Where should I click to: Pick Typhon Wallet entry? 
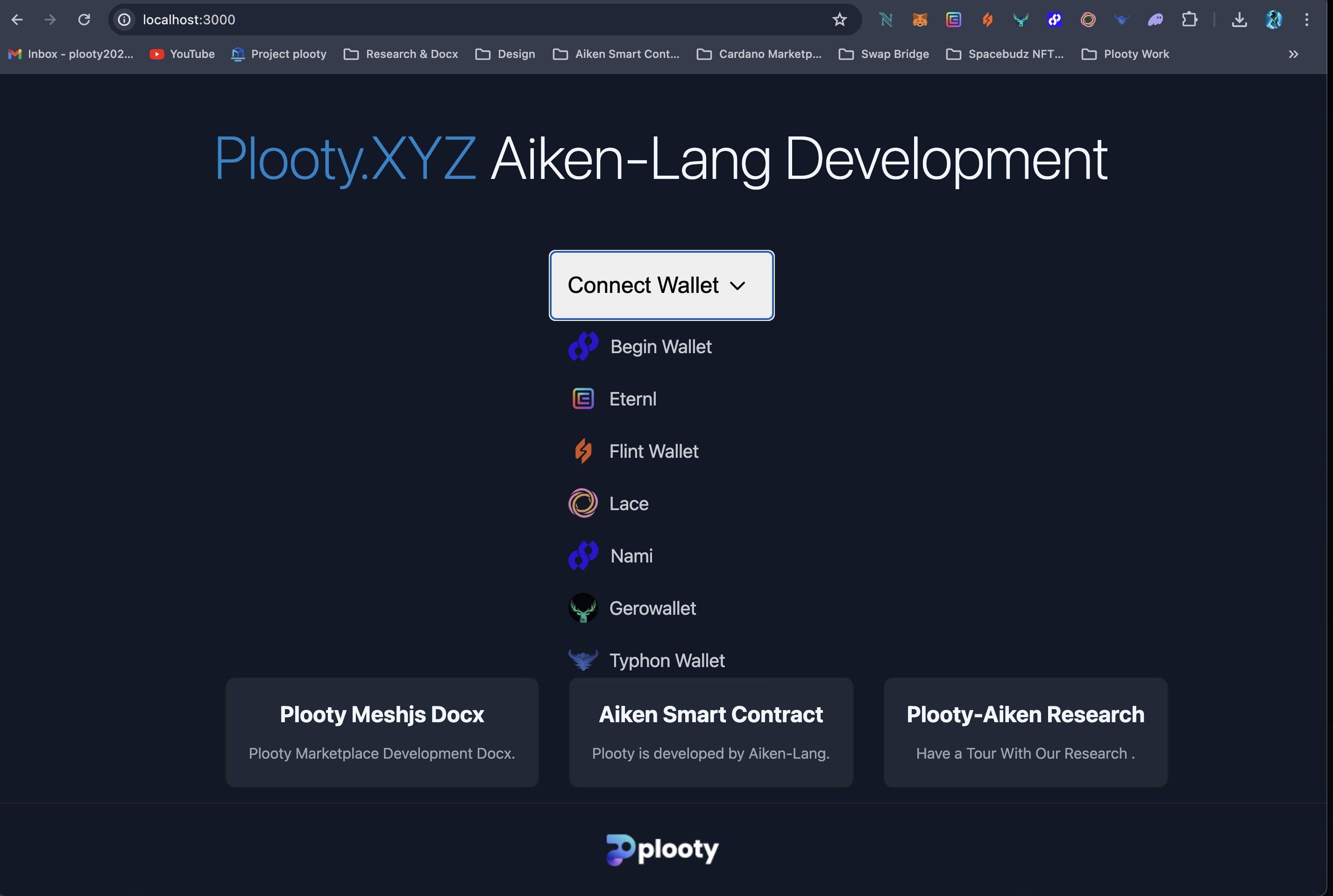tap(647, 661)
